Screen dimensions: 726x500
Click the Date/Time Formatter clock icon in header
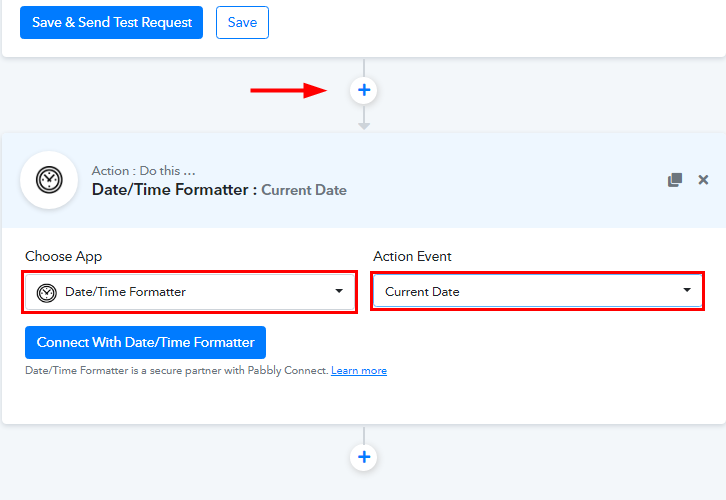49,180
